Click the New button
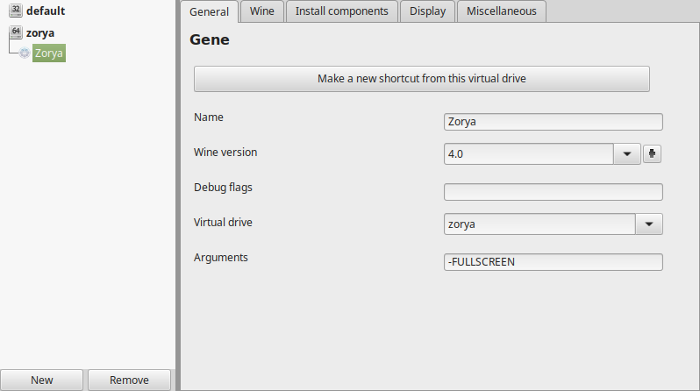The image size is (700, 391). (x=42, y=380)
